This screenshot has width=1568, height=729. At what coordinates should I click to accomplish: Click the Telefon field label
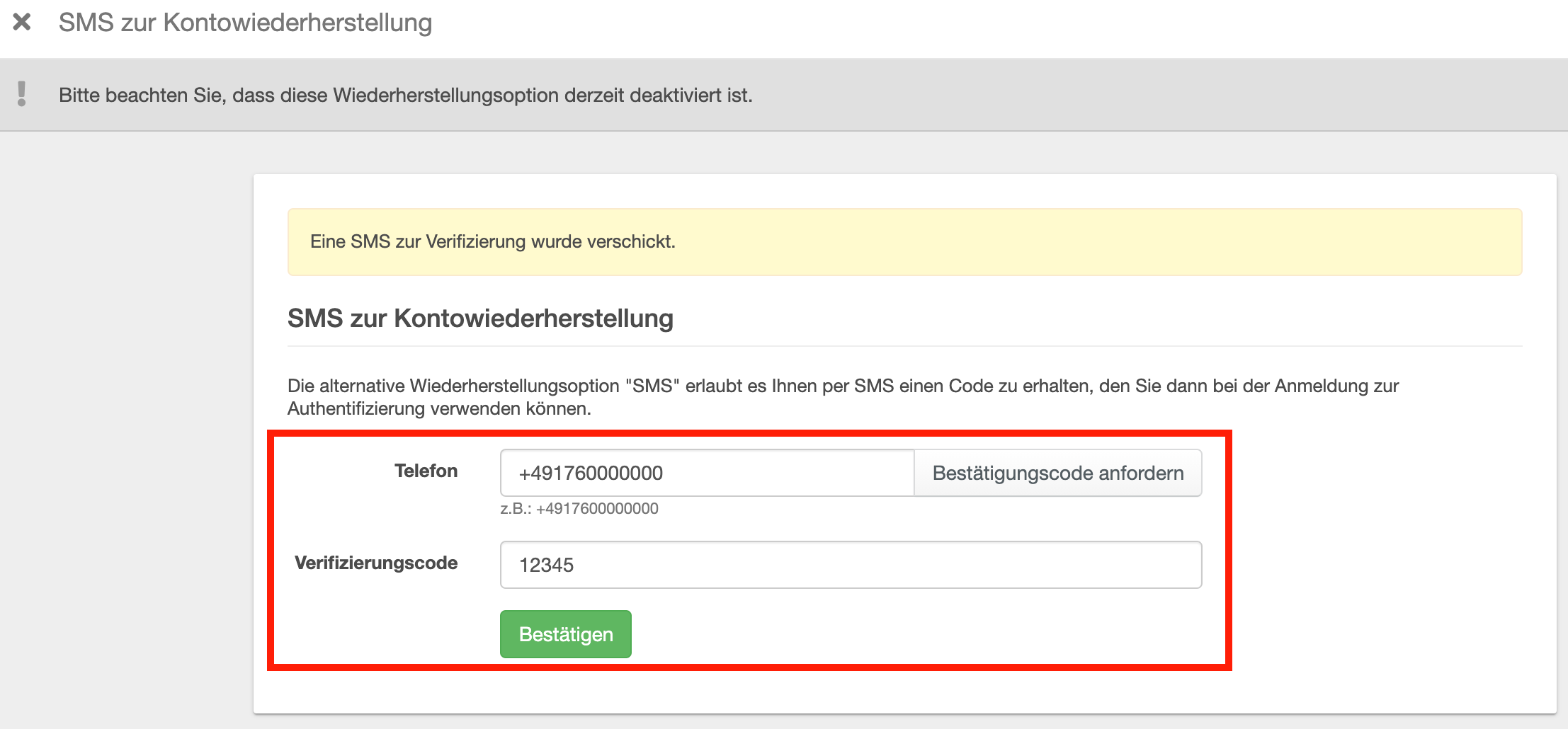pyautogui.click(x=426, y=471)
